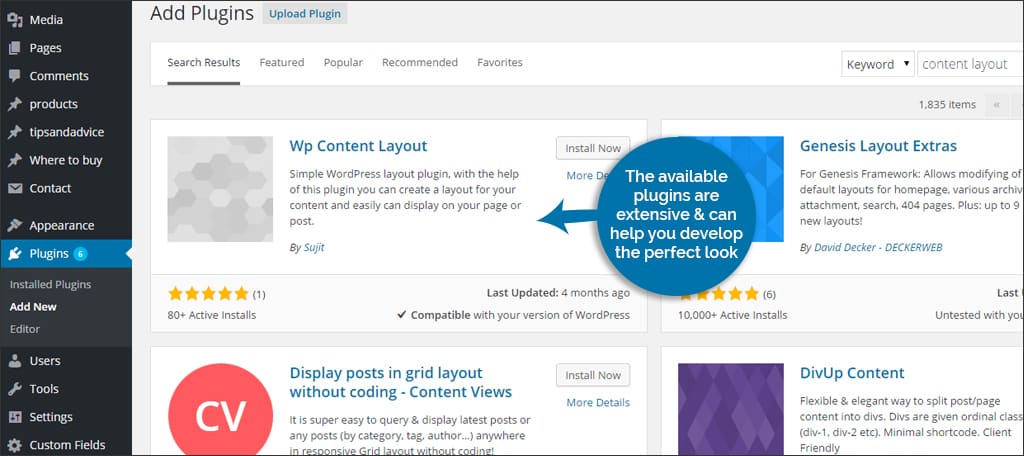Screen dimensions: 1024x456
Task: Click the Pages icon in sidebar
Action: [14, 48]
